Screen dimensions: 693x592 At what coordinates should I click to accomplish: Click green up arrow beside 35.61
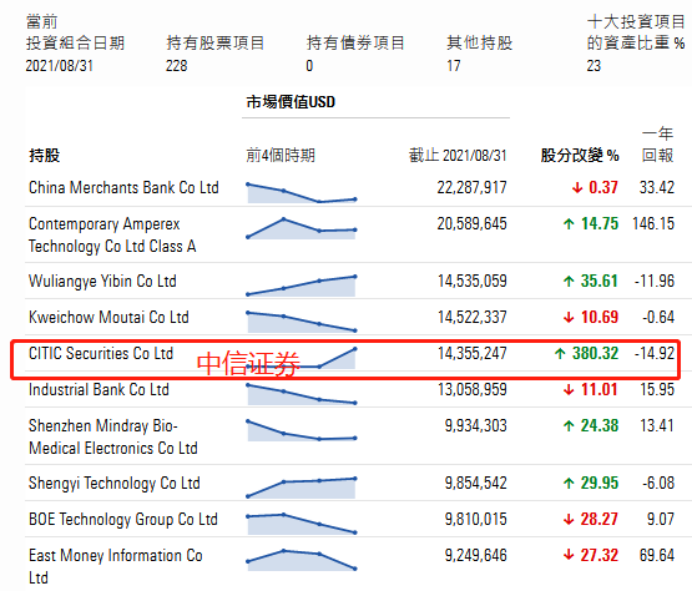pyautogui.click(x=569, y=281)
